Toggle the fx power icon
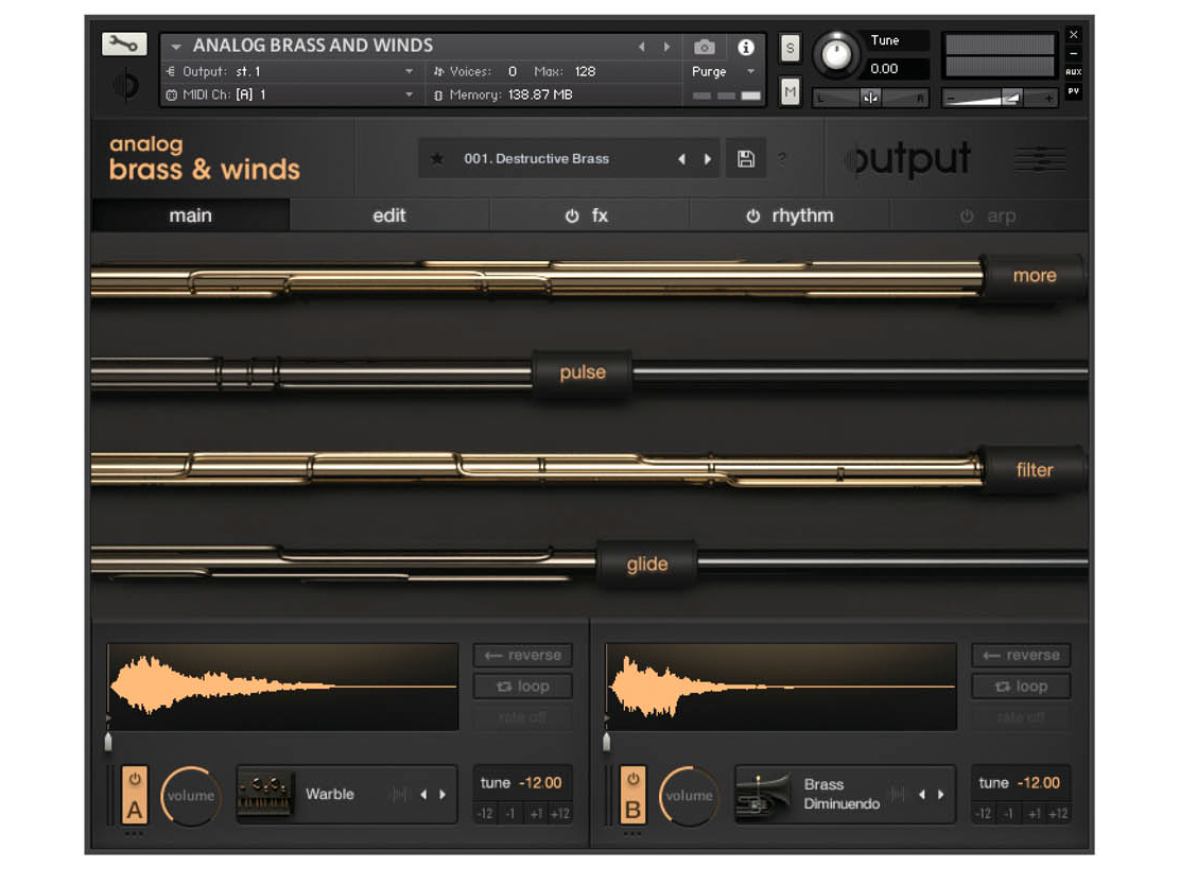The height and width of the screenshot is (871, 1185). tap(572, 216)
